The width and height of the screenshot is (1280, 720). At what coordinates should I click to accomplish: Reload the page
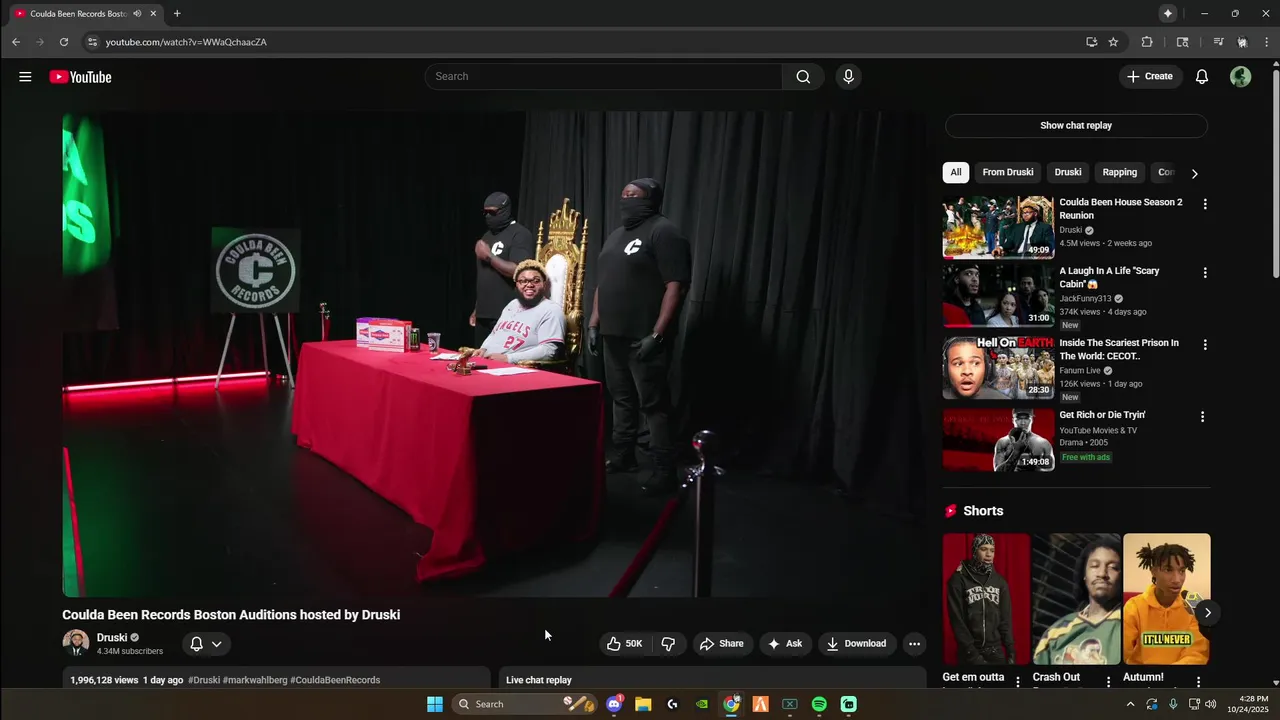click(64, 42)
